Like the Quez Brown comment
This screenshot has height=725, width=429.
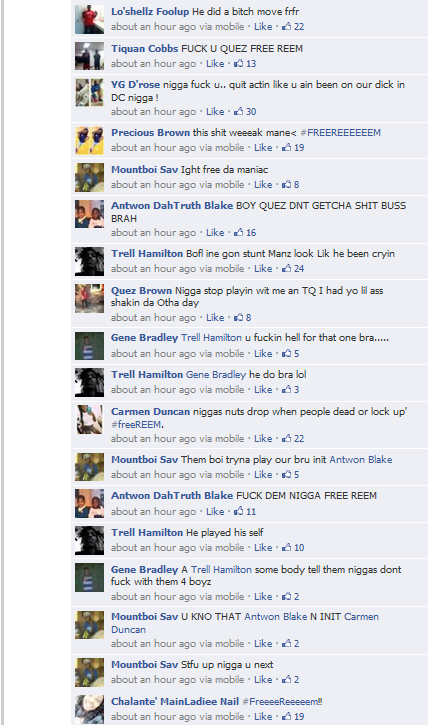point(215,318)
